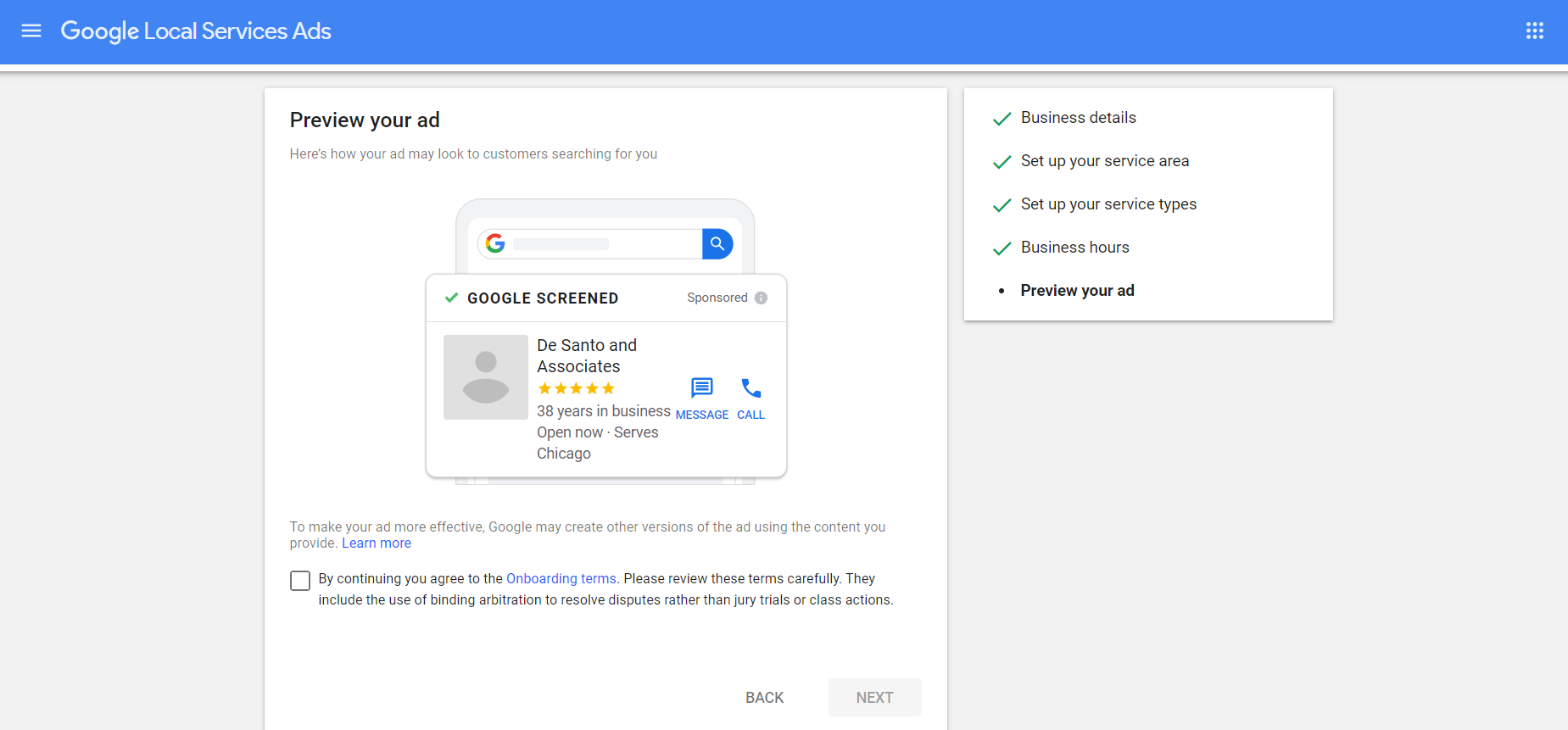Go to Set up your service area
Image resolution: width=1568 pixels, height=730 pixels.
[1104, 161]
